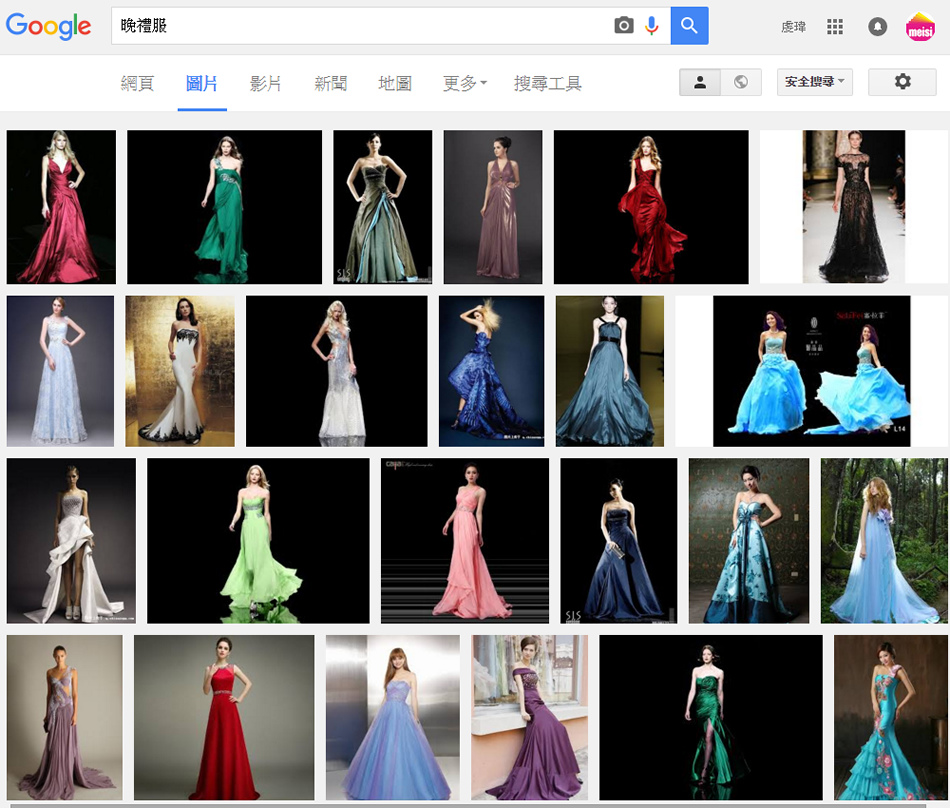Open settings gear menu
Screen dimensions: 950x808
[902, 82]
